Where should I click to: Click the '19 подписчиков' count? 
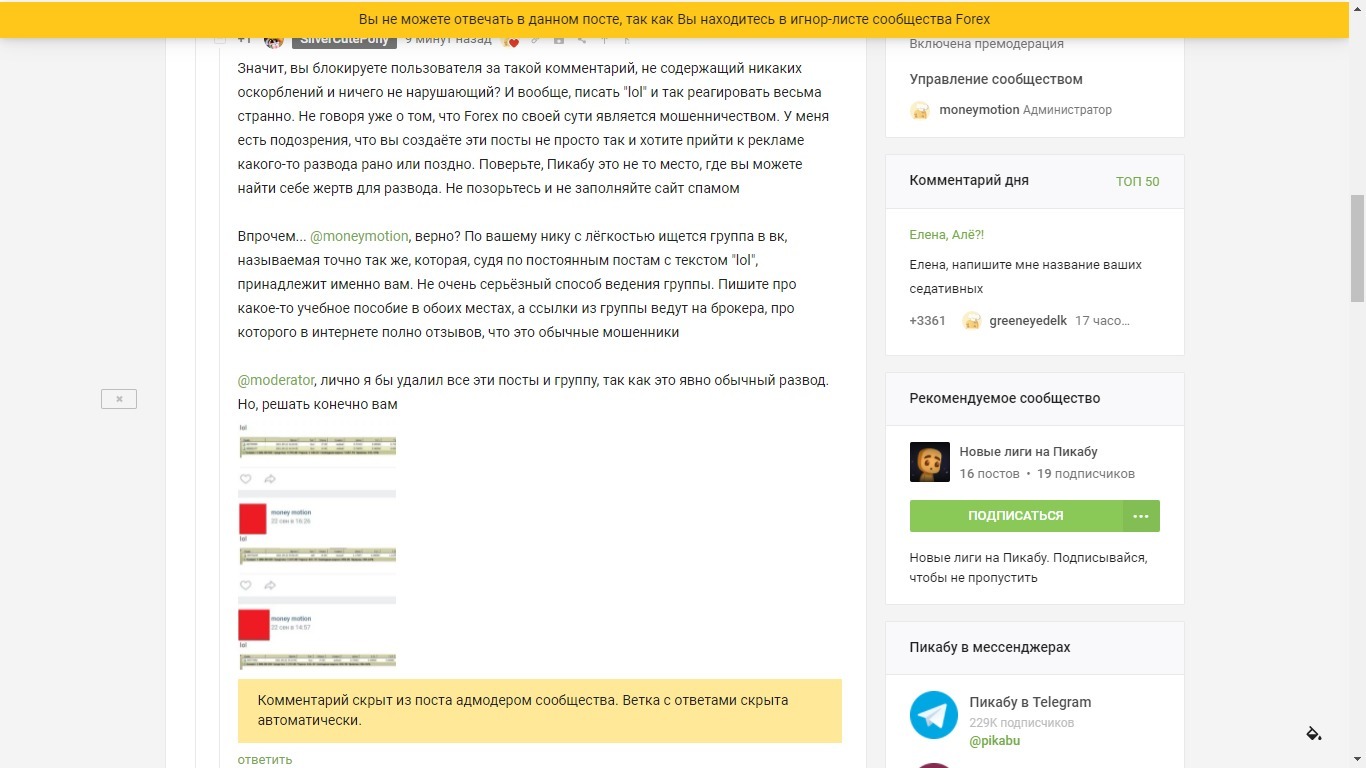pyautogui.click(x=1086, y=474)
